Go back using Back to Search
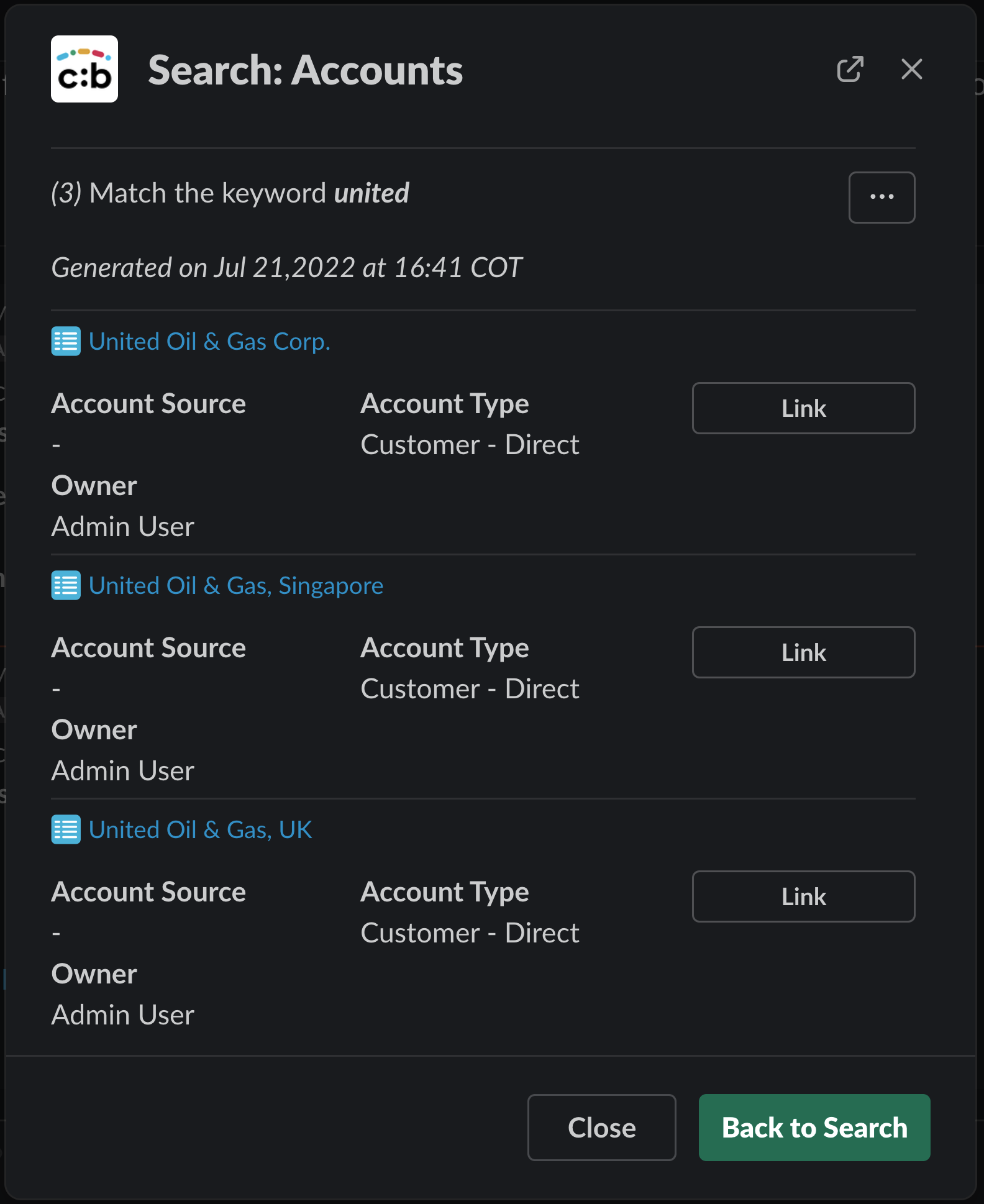 (814, 1127)
